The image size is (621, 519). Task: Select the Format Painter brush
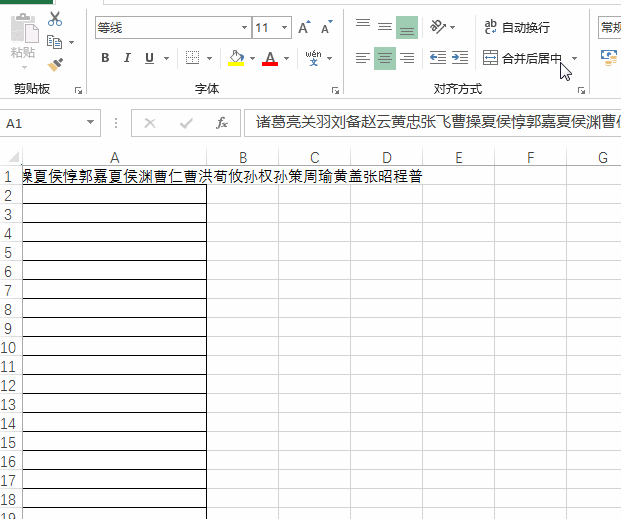pos(55,65)
